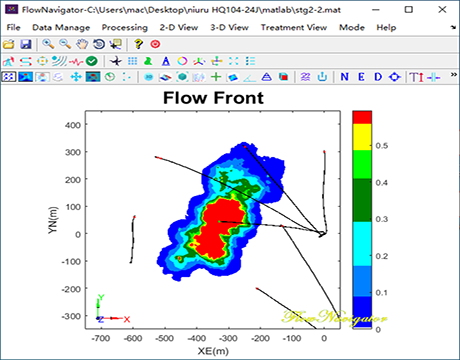The height and width of the screenshot is (360, 460).
Task: Open the Help menu
Action: click(x=386, y=27)
